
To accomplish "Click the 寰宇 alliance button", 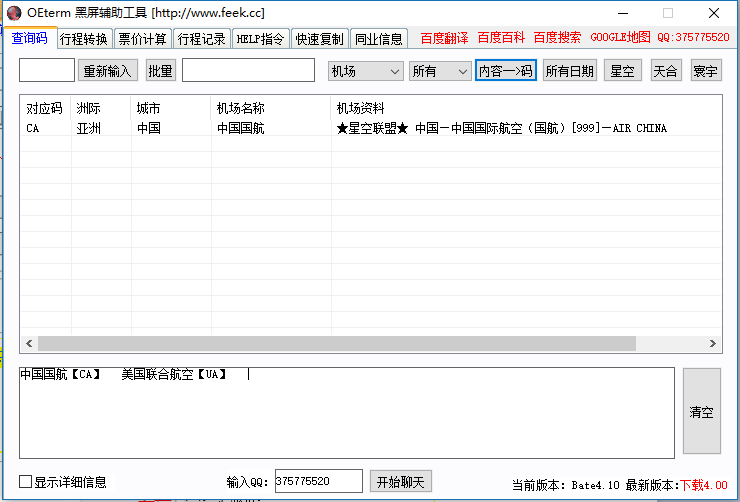I will coord(706,70).
